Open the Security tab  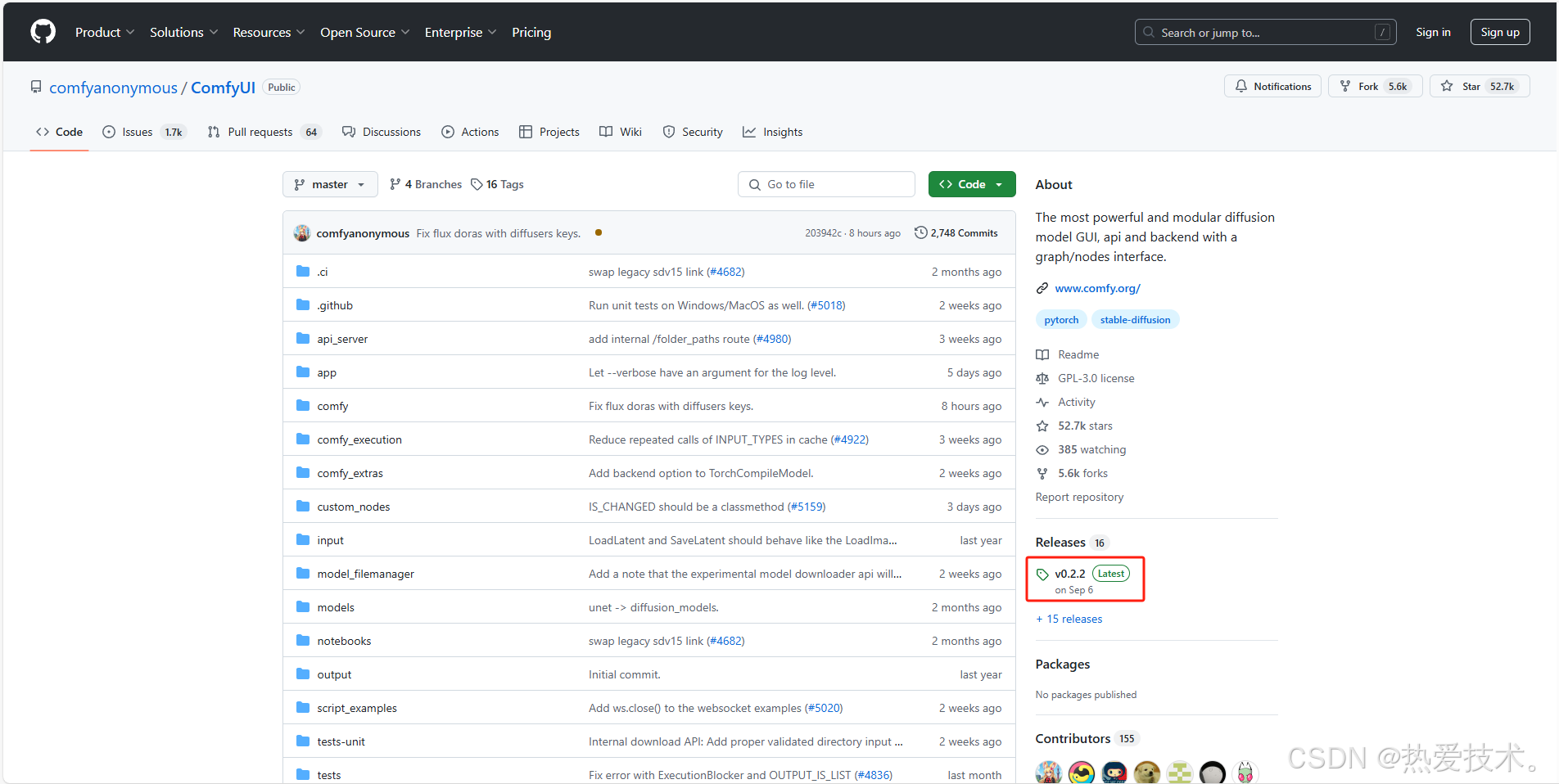coord(693,132)
